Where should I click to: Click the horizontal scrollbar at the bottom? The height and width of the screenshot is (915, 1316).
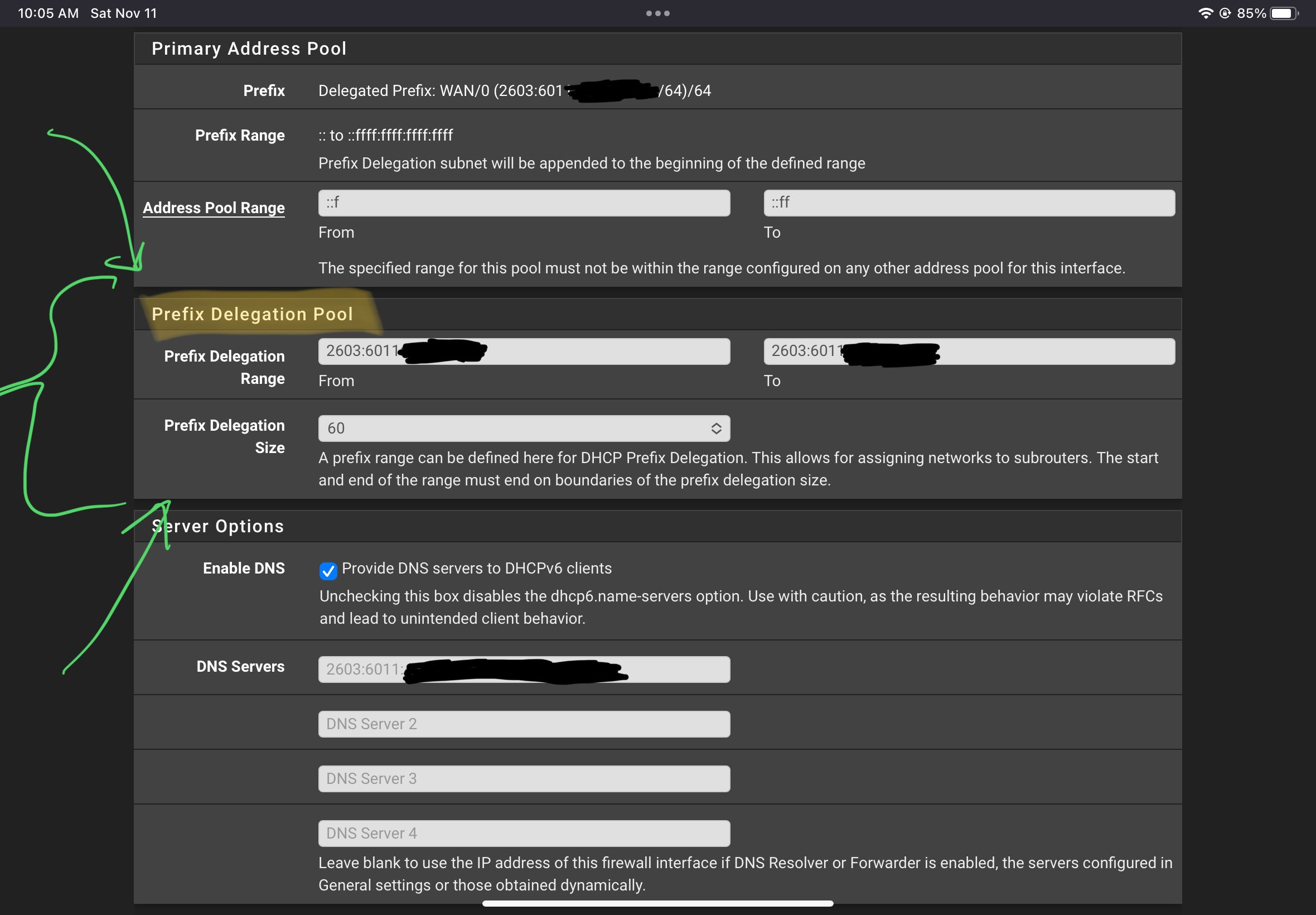point(657,903)
